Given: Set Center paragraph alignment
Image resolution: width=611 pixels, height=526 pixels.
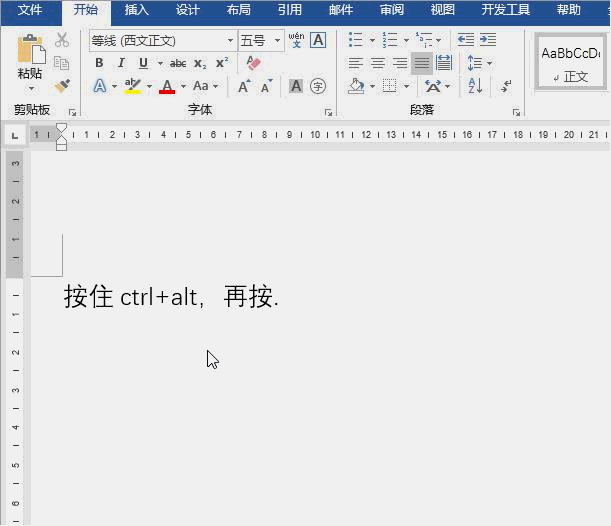Looking at the screenshot, I should pos(378,63).
